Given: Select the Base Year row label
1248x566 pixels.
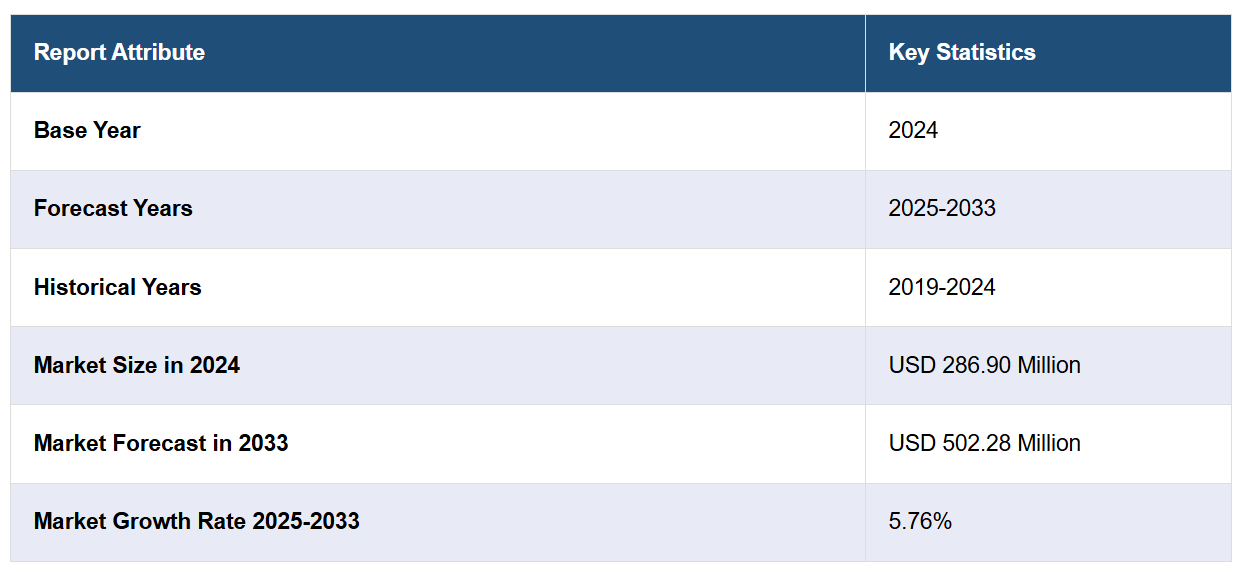Looking at the screenshot, I should tap(87, 130).
